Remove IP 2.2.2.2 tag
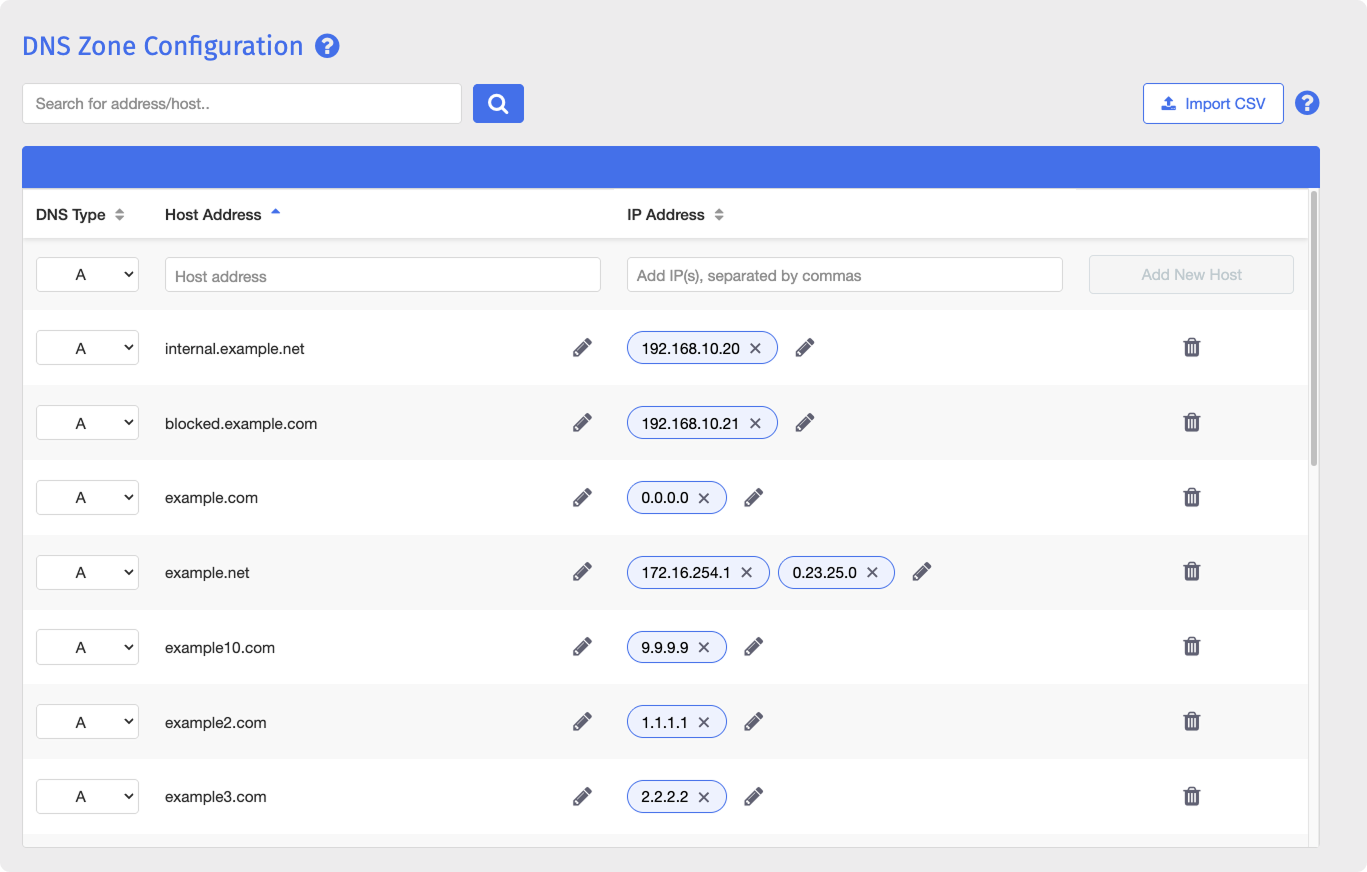This screenshot has width=1367, height=872. [x=704, y=797]
